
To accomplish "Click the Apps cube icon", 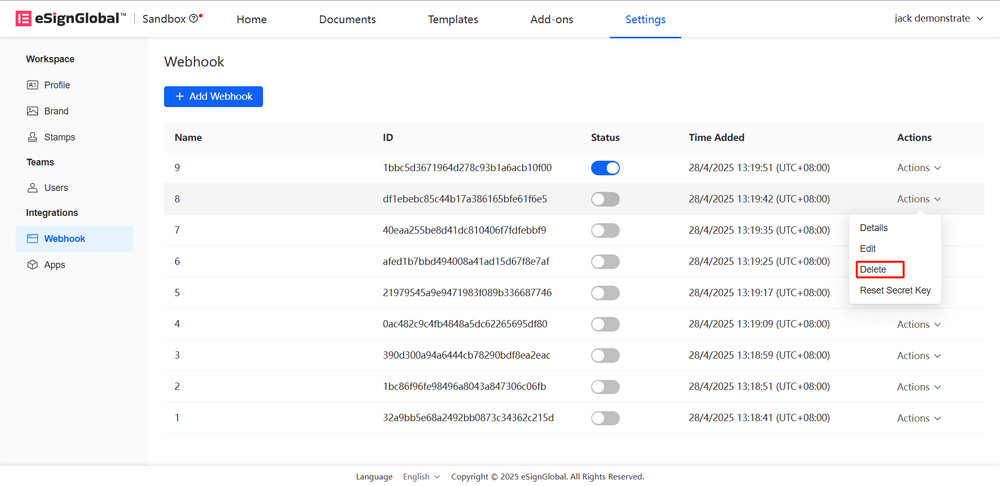I will (32, 265).
